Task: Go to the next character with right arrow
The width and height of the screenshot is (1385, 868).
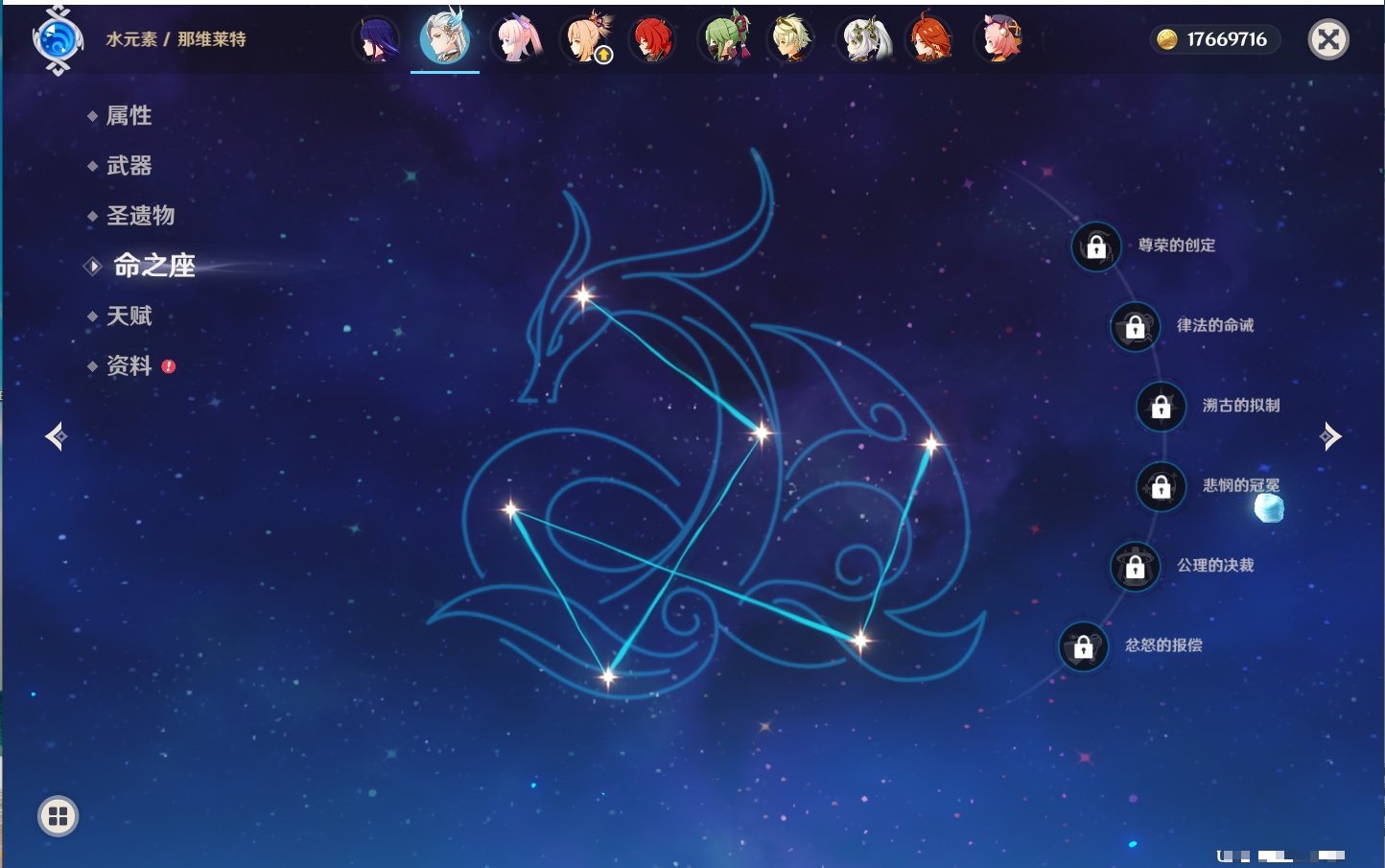Action: [1330, 436]
